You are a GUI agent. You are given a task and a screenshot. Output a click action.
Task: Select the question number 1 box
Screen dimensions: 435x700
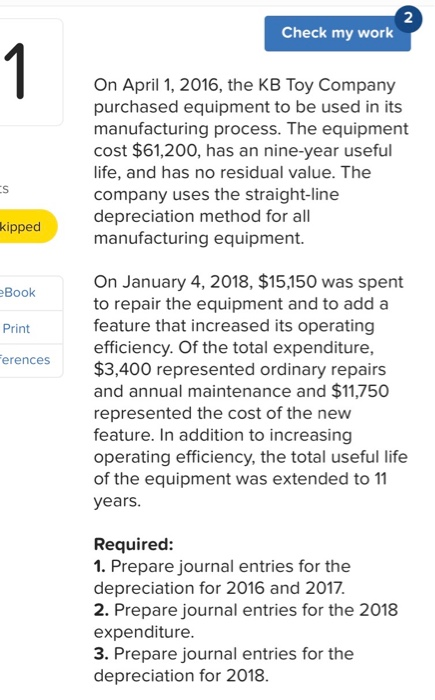click(30, 72)
